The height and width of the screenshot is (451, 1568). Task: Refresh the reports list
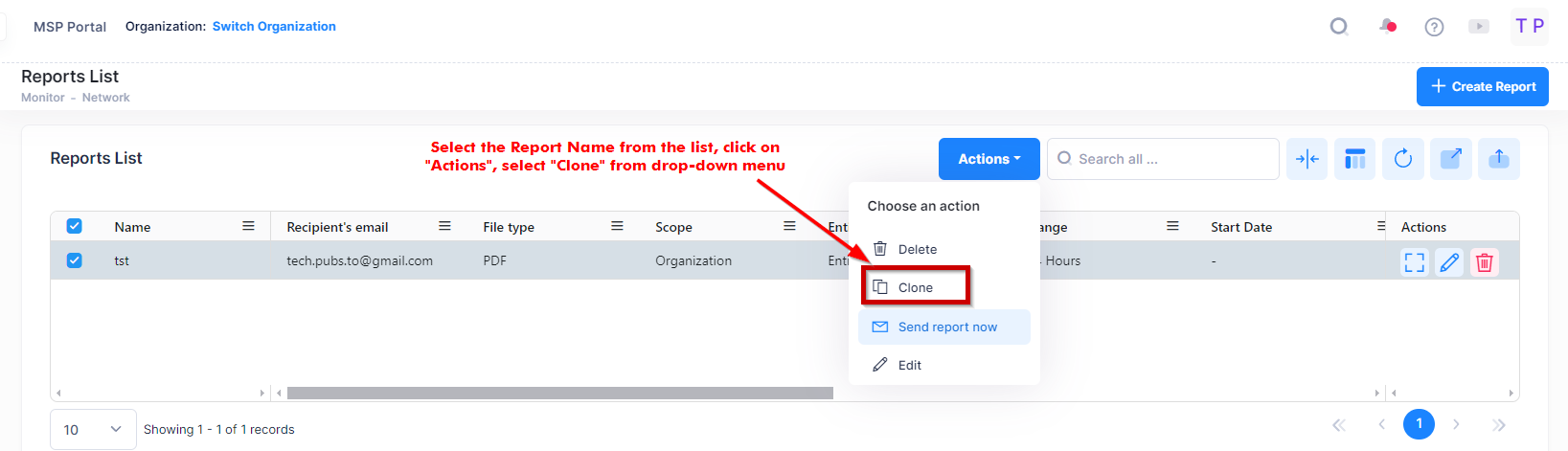tap(1403, 159)
